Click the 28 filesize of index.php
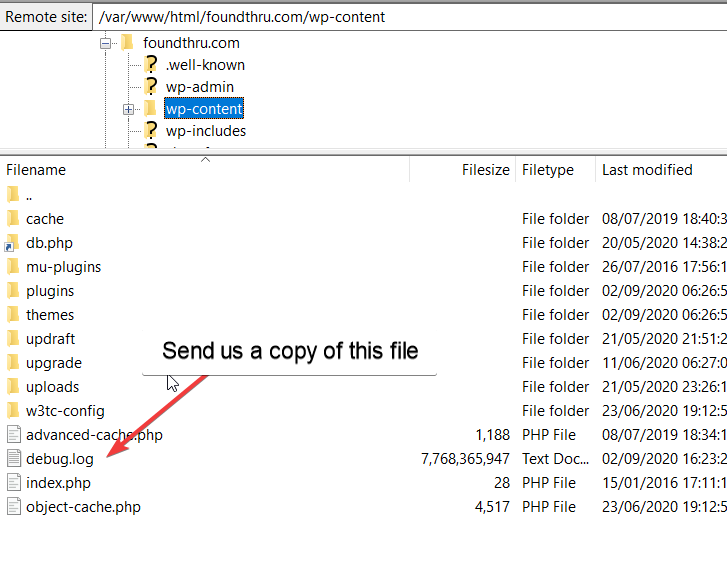The width and height of the screenshot is (727, 571). (502, 483)
